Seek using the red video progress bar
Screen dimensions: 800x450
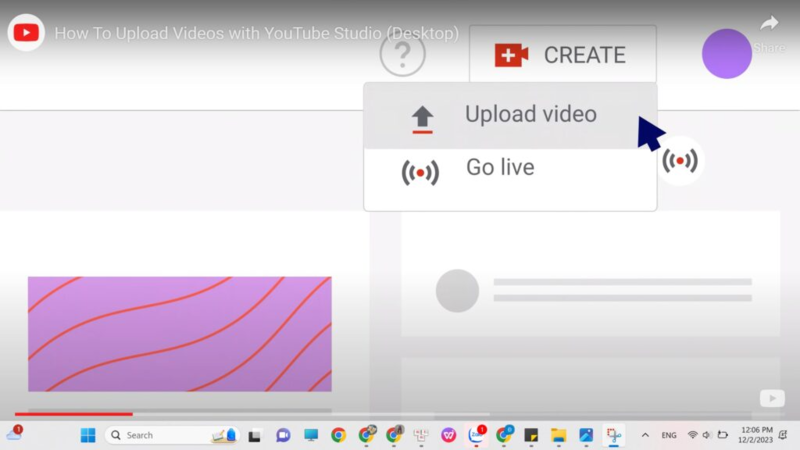pyautogui.click(x=73, y=413)
